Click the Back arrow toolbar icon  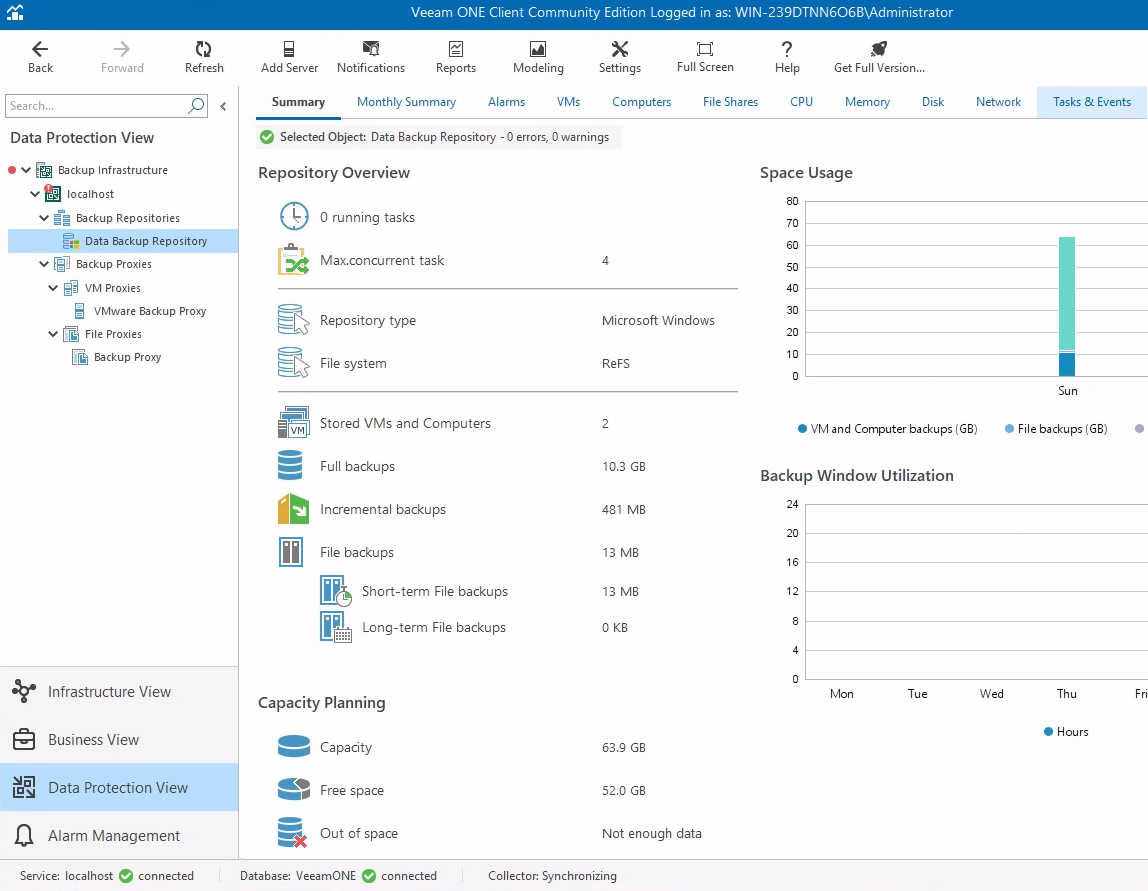point(40,49)
